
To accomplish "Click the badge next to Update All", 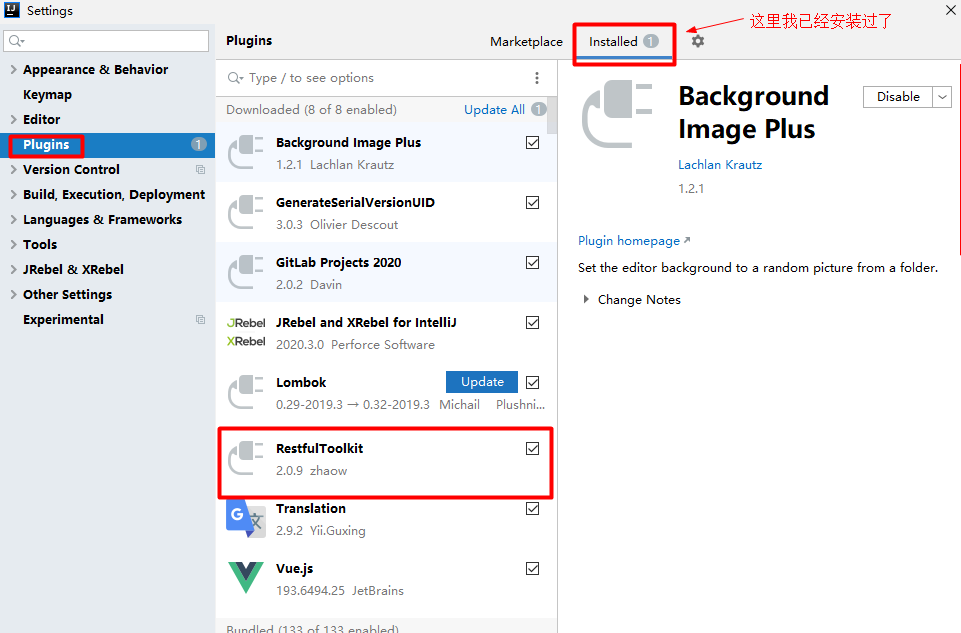I will (539, 109).
